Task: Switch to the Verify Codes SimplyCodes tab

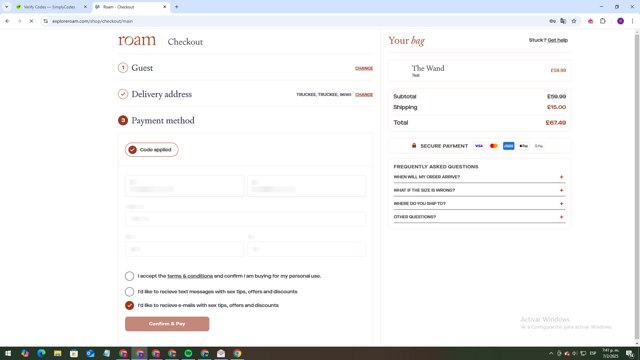Action: [x=49, y=7]
